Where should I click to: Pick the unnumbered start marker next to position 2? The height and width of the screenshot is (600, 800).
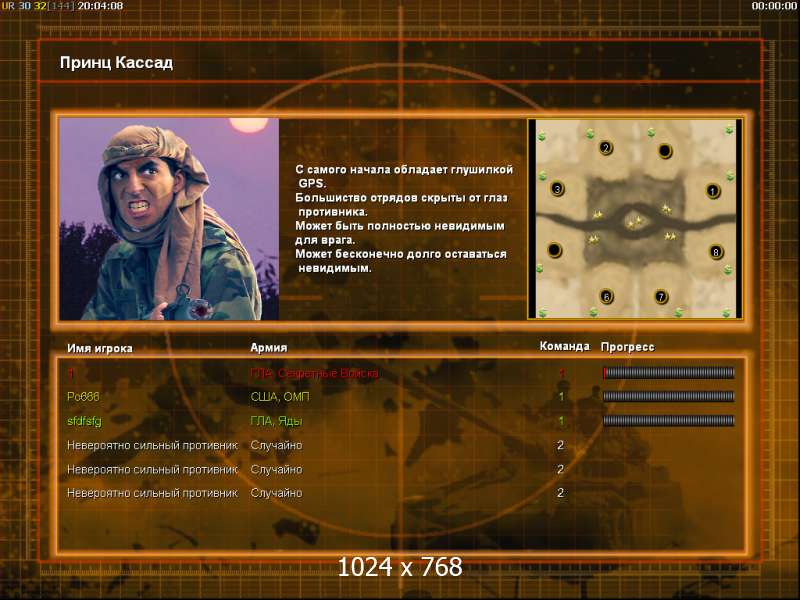tap(665, 151)
